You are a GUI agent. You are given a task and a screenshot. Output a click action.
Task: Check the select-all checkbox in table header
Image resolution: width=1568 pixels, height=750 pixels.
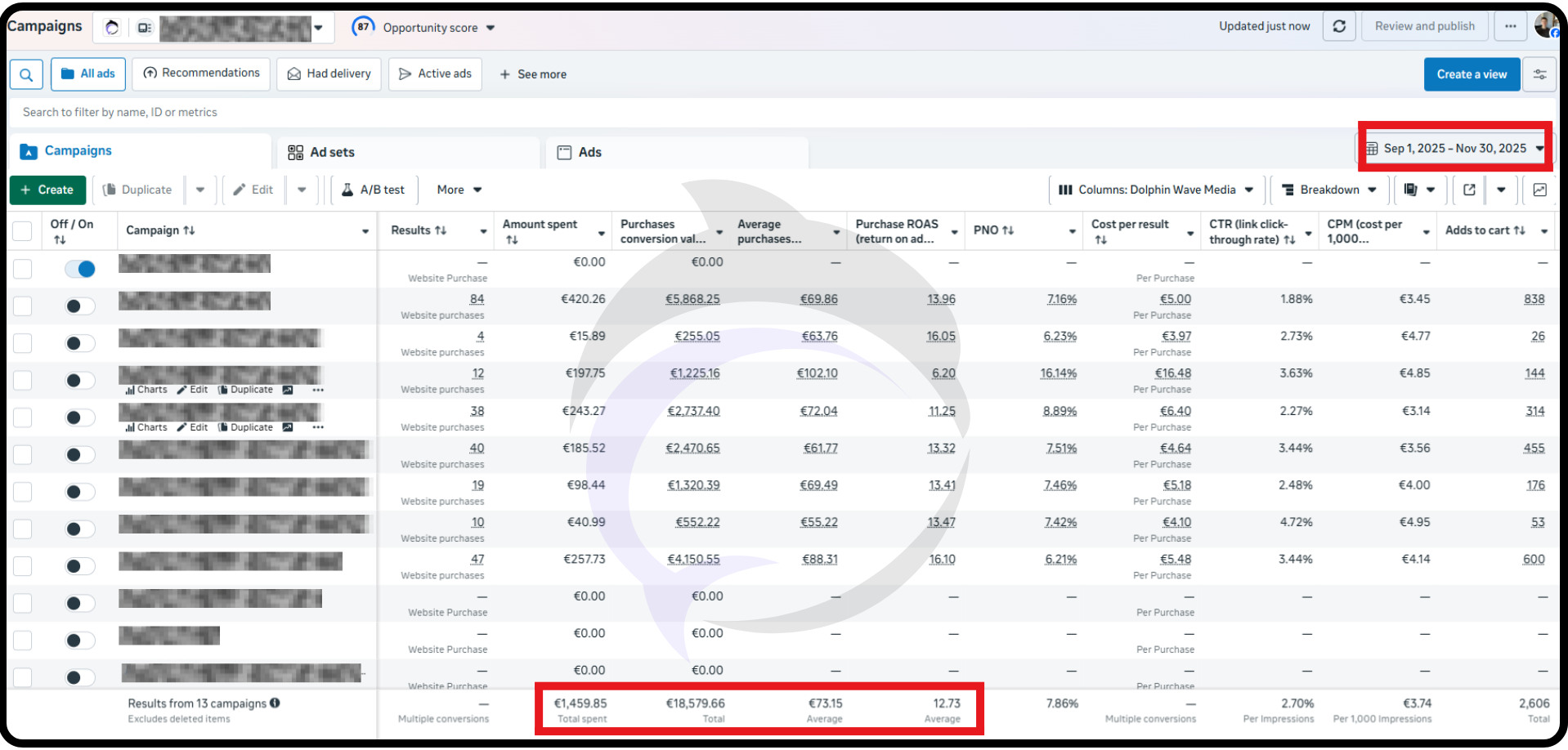22,231
